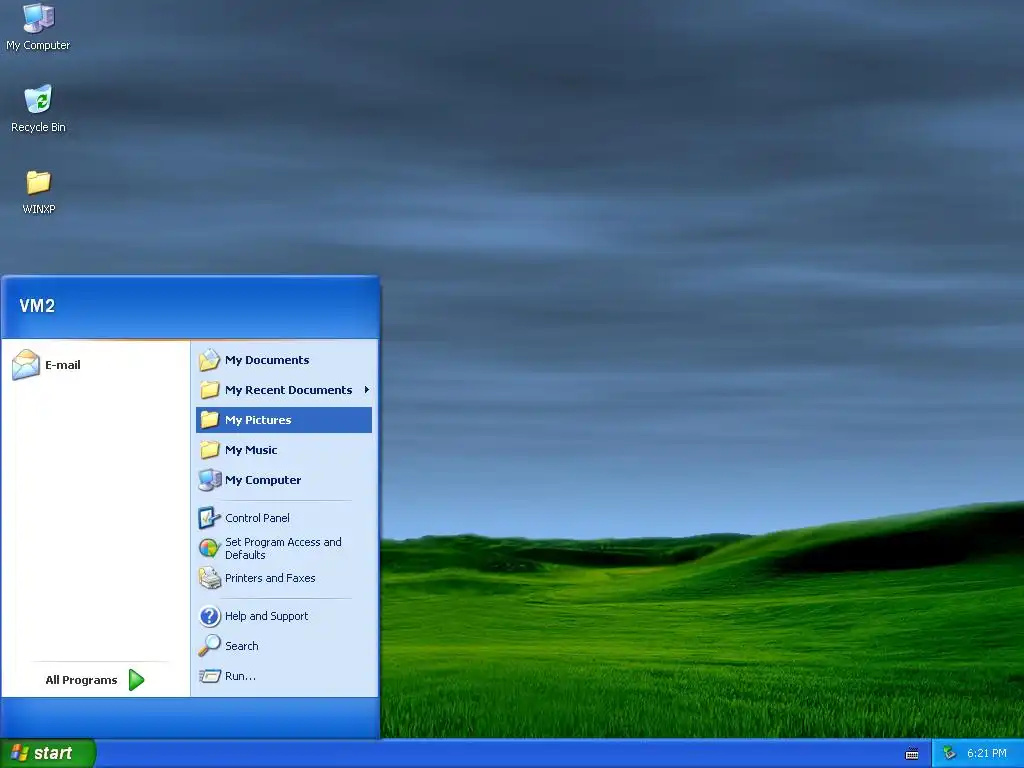Click the My Pictures folder icon
The image size is (1024, 768).
pyautogui.click(x=209, y=420)
